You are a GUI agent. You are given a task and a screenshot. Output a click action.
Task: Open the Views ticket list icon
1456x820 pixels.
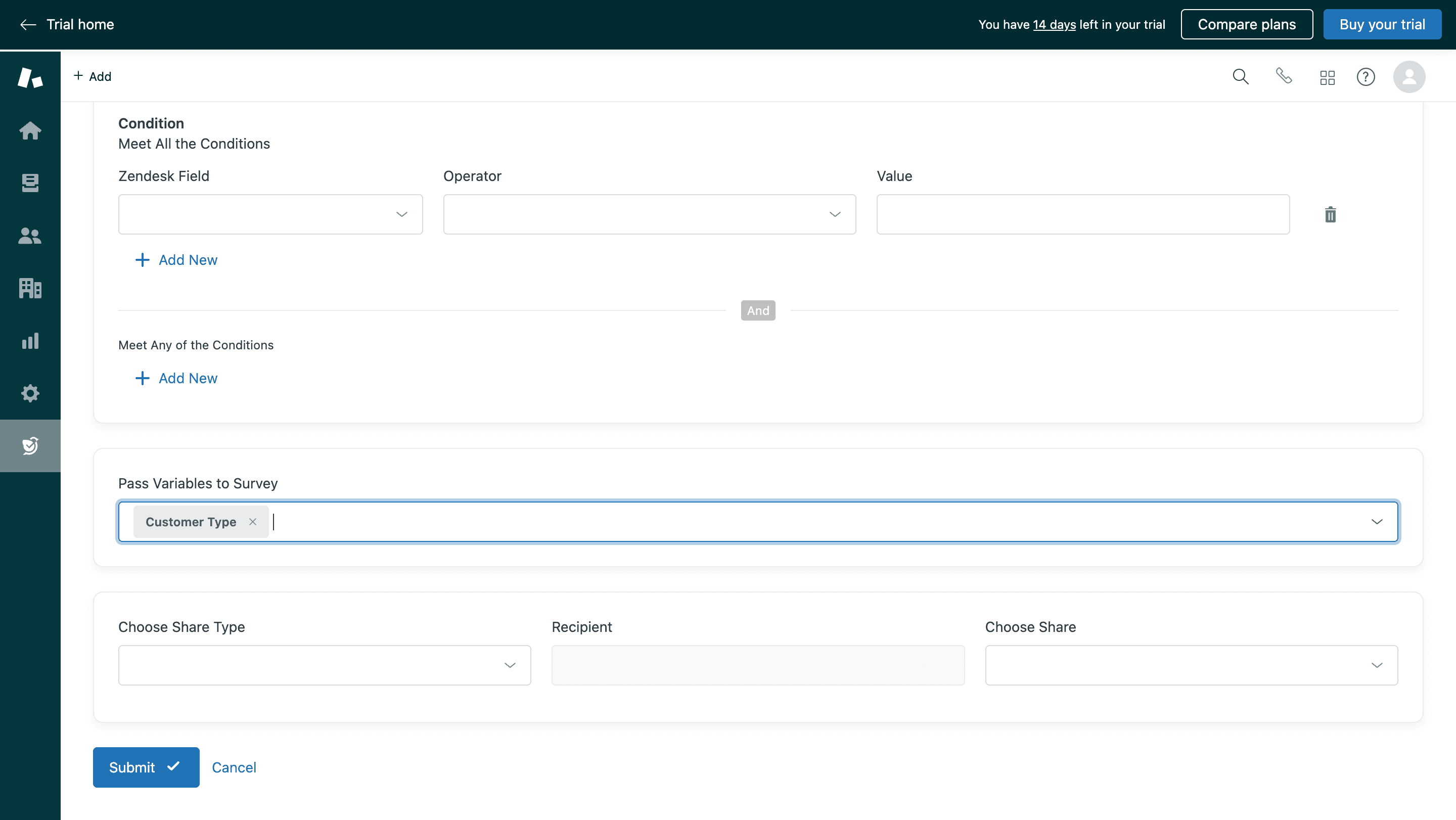(30, 183)
